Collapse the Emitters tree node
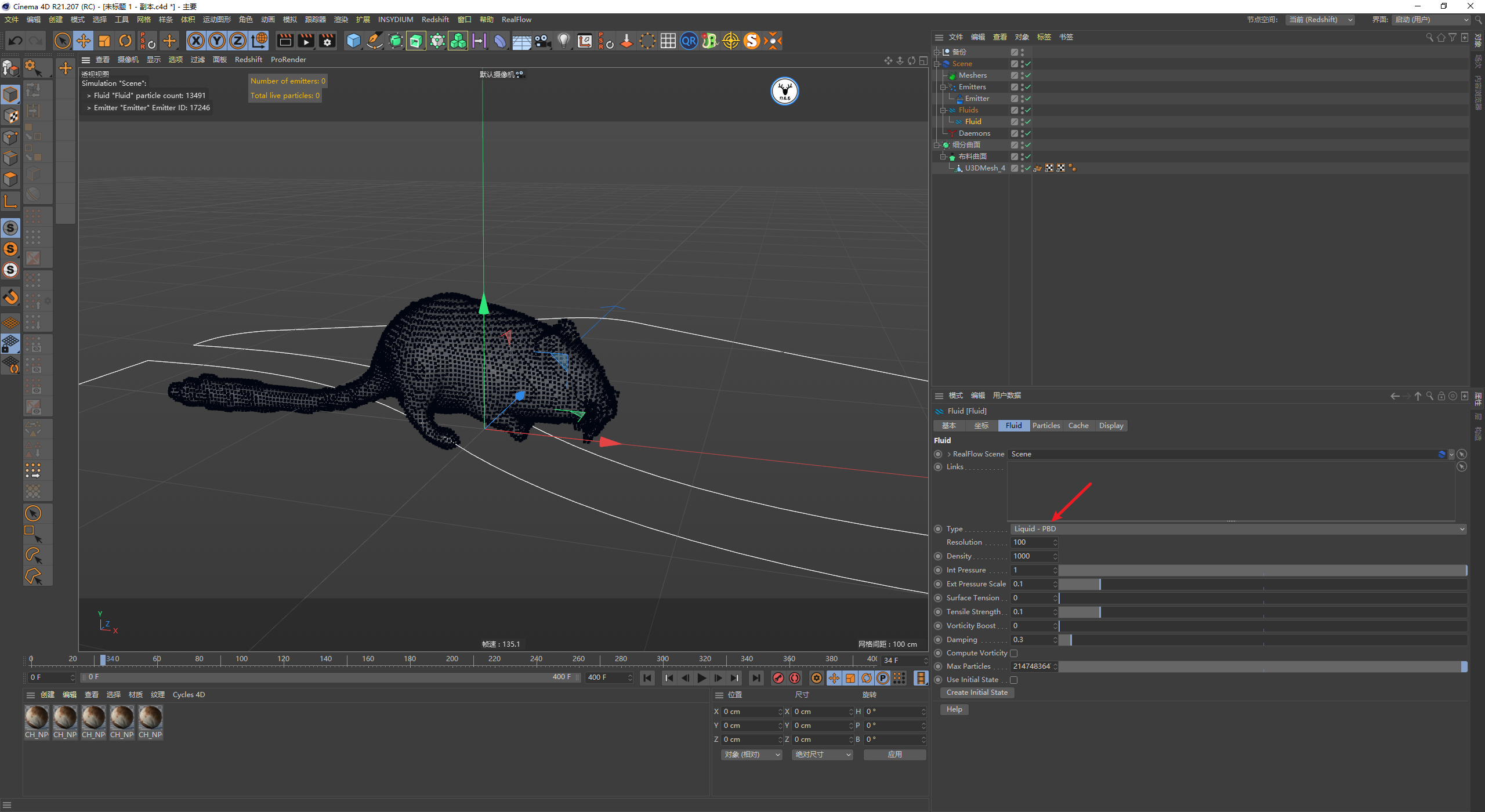This screenshot has width=1485, height=812. 943,87
